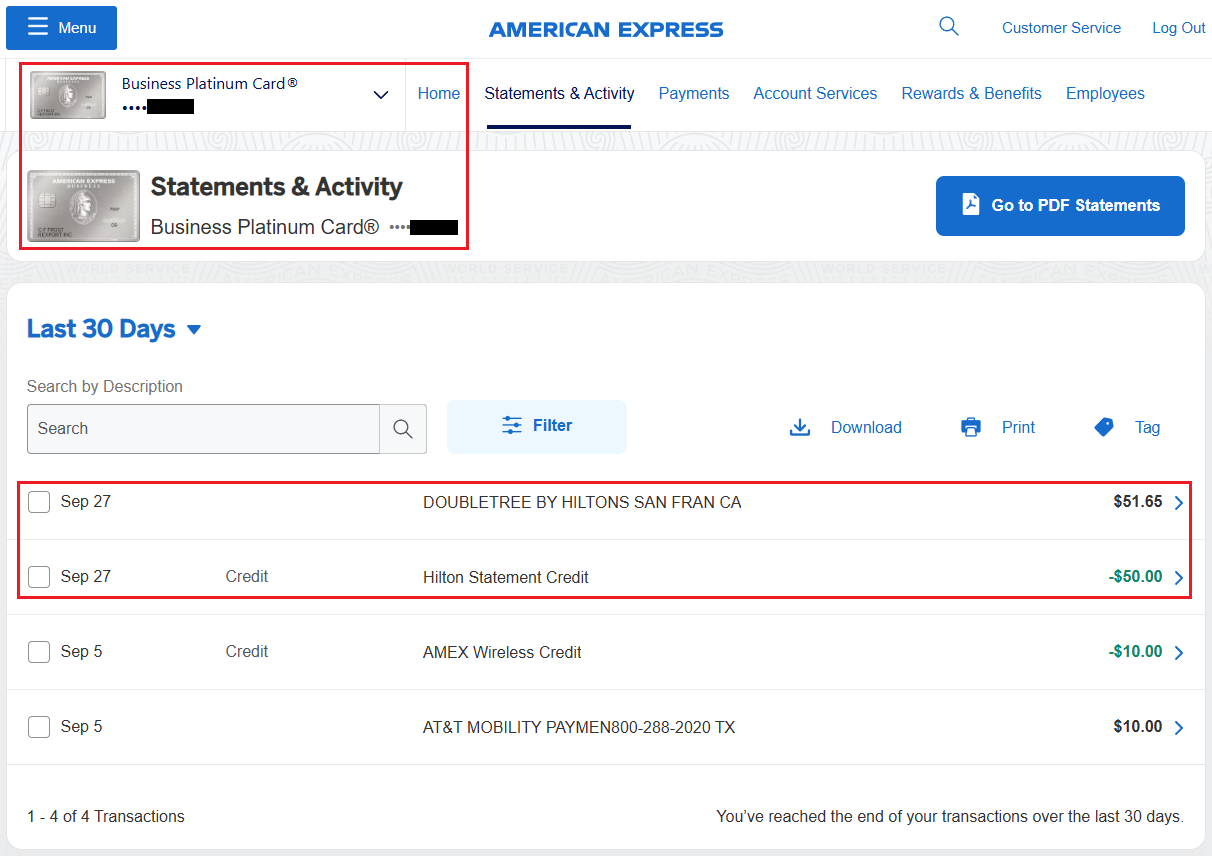Switch to the Rewards & Benefits tab

[971, 94]
